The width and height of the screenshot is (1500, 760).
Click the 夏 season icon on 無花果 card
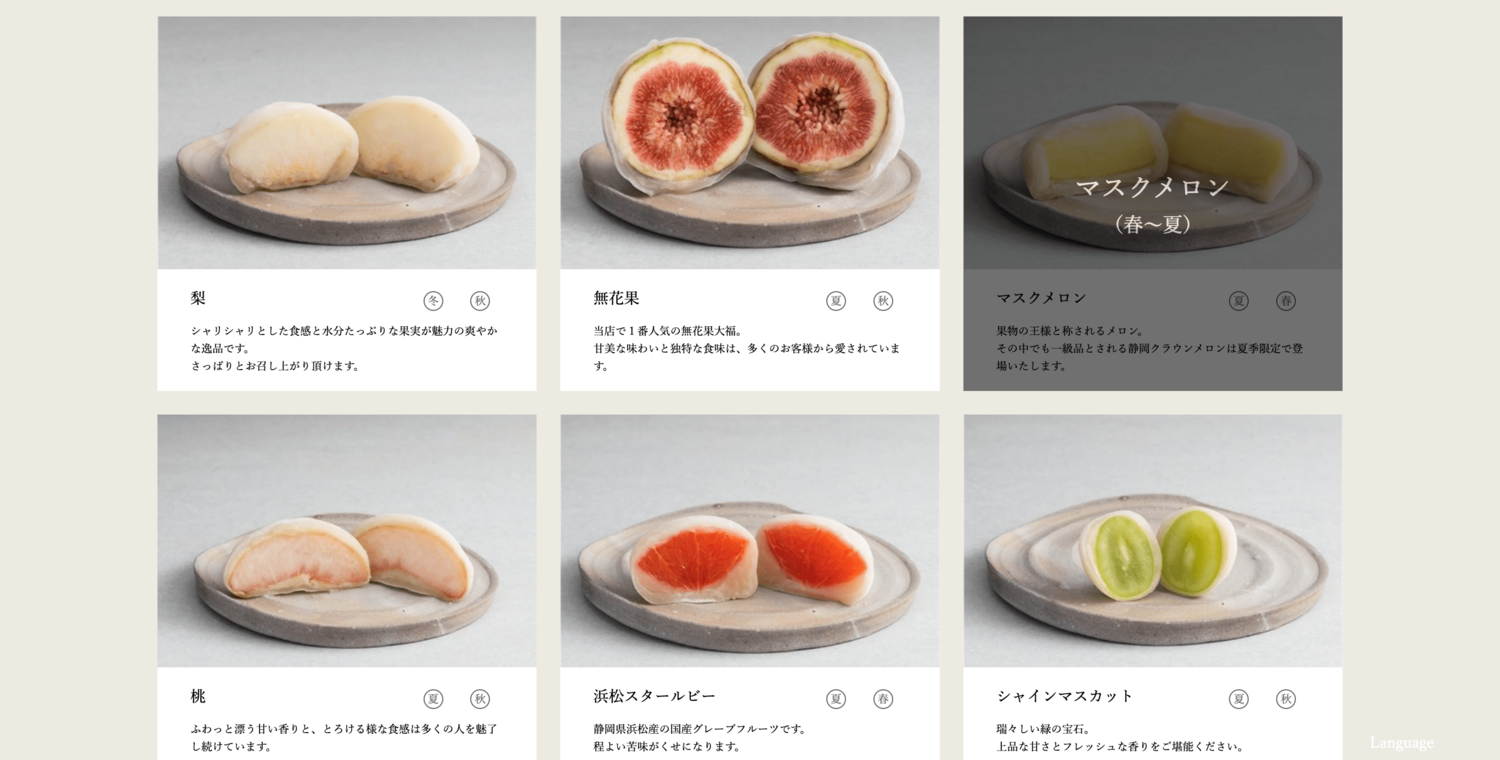836,301
